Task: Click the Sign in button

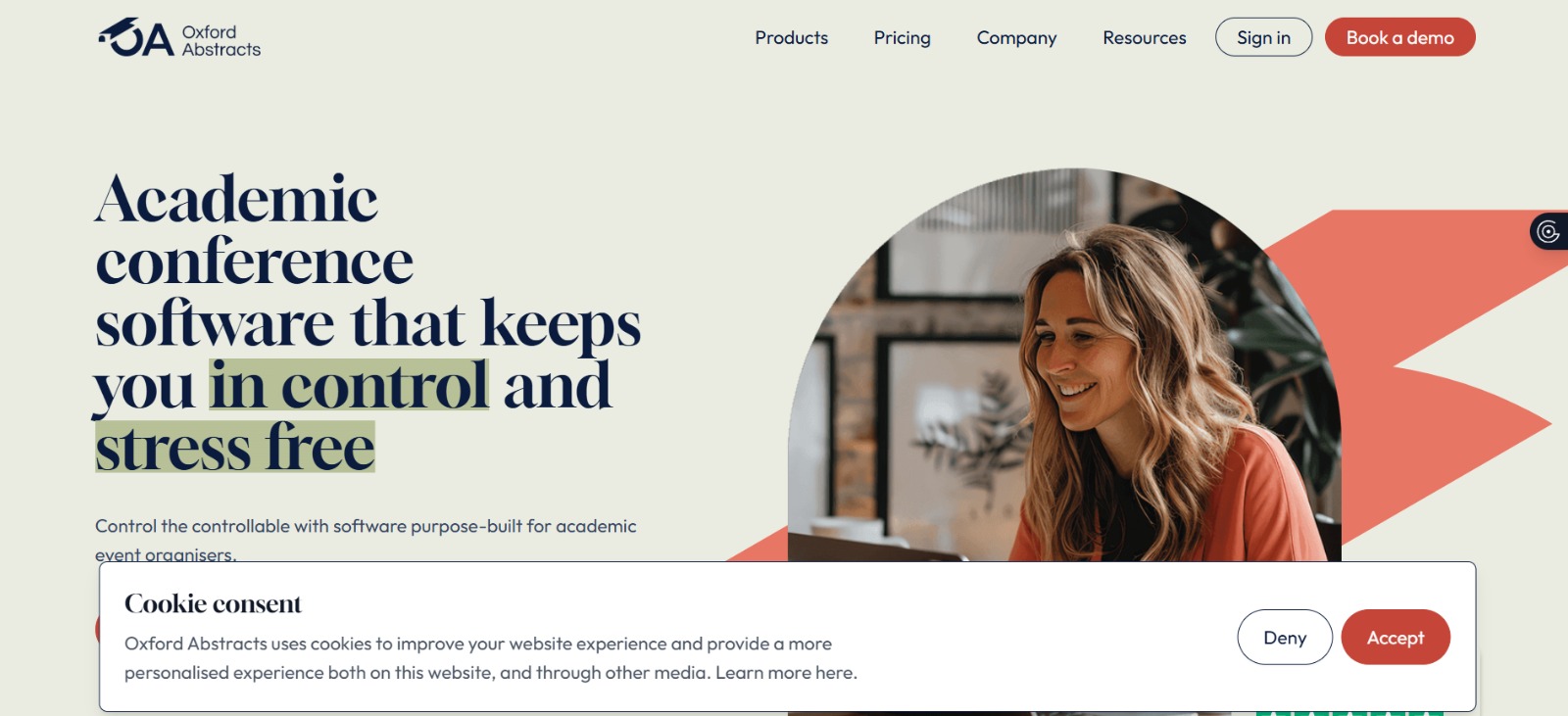Action: (x=1263, y=37)
